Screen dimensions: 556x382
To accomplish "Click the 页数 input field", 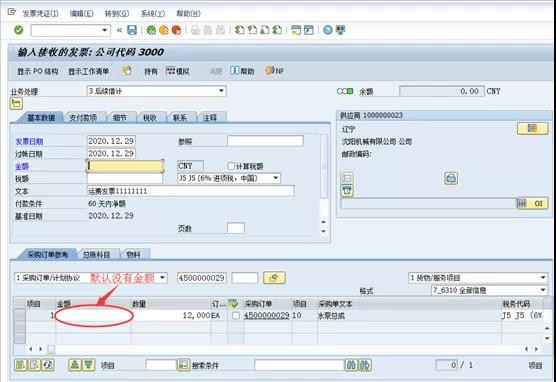I will [x=236, y=228].
